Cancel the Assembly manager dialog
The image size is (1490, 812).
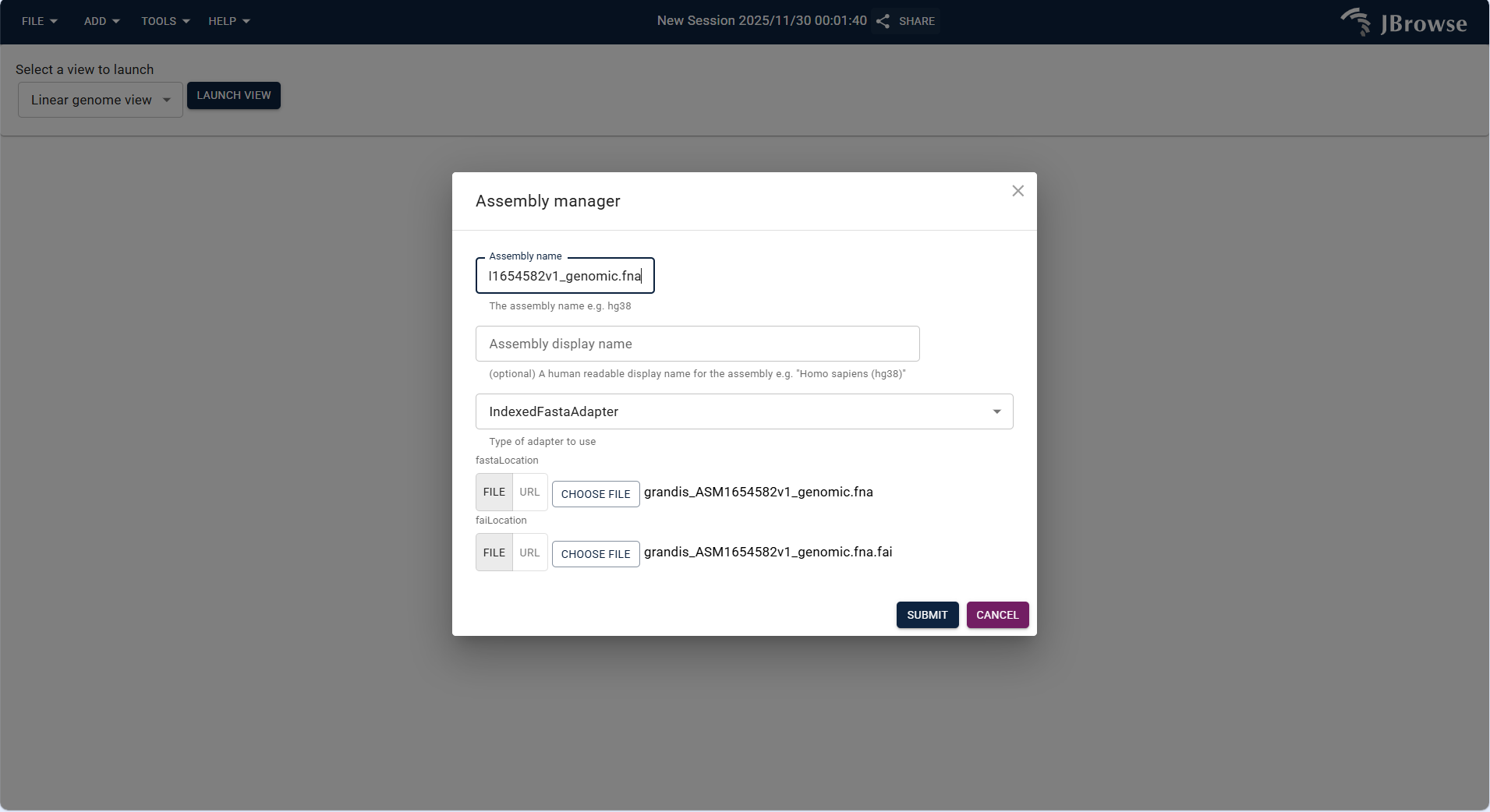tap(997, 615)
